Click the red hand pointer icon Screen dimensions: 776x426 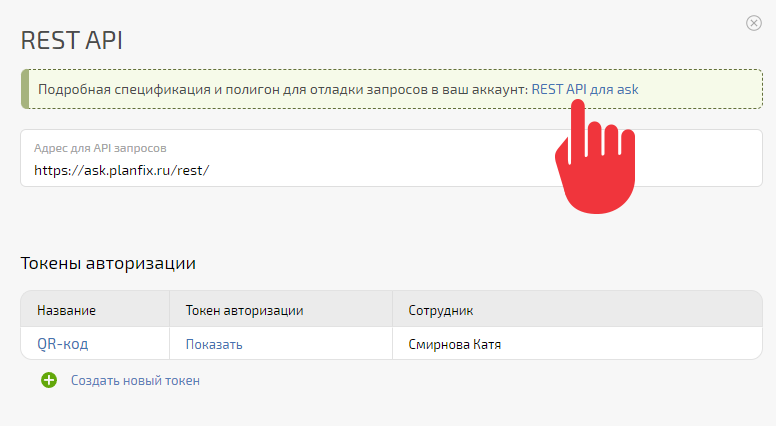pyautogui.click(x=595, y=156)
